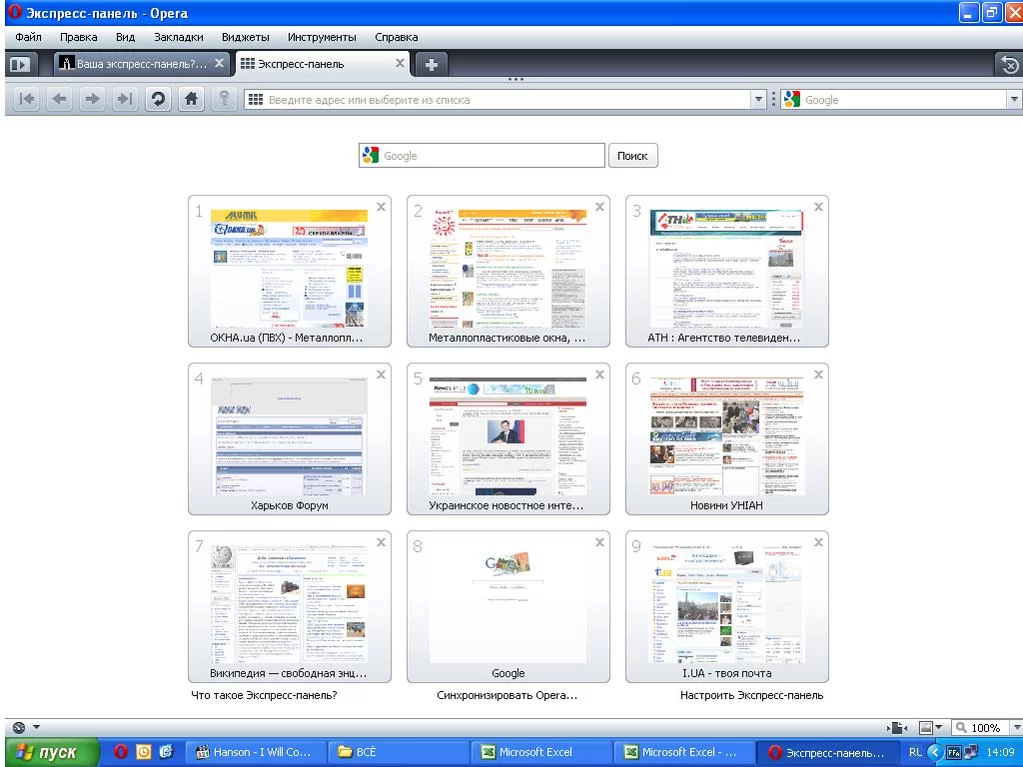
Task: Remove Speed Dial entry 4 Харьков Форум
Action: [x=381, y=374]
